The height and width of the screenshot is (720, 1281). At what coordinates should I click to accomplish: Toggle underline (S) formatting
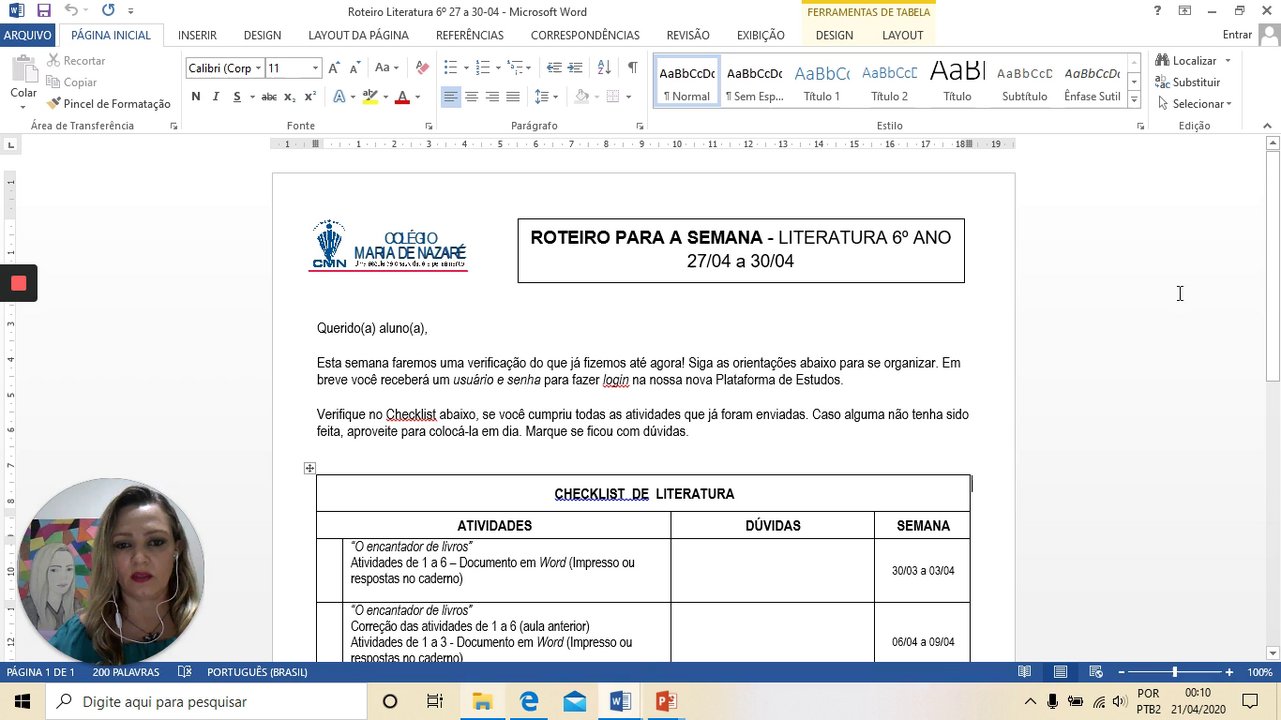(x=237, y=97)
